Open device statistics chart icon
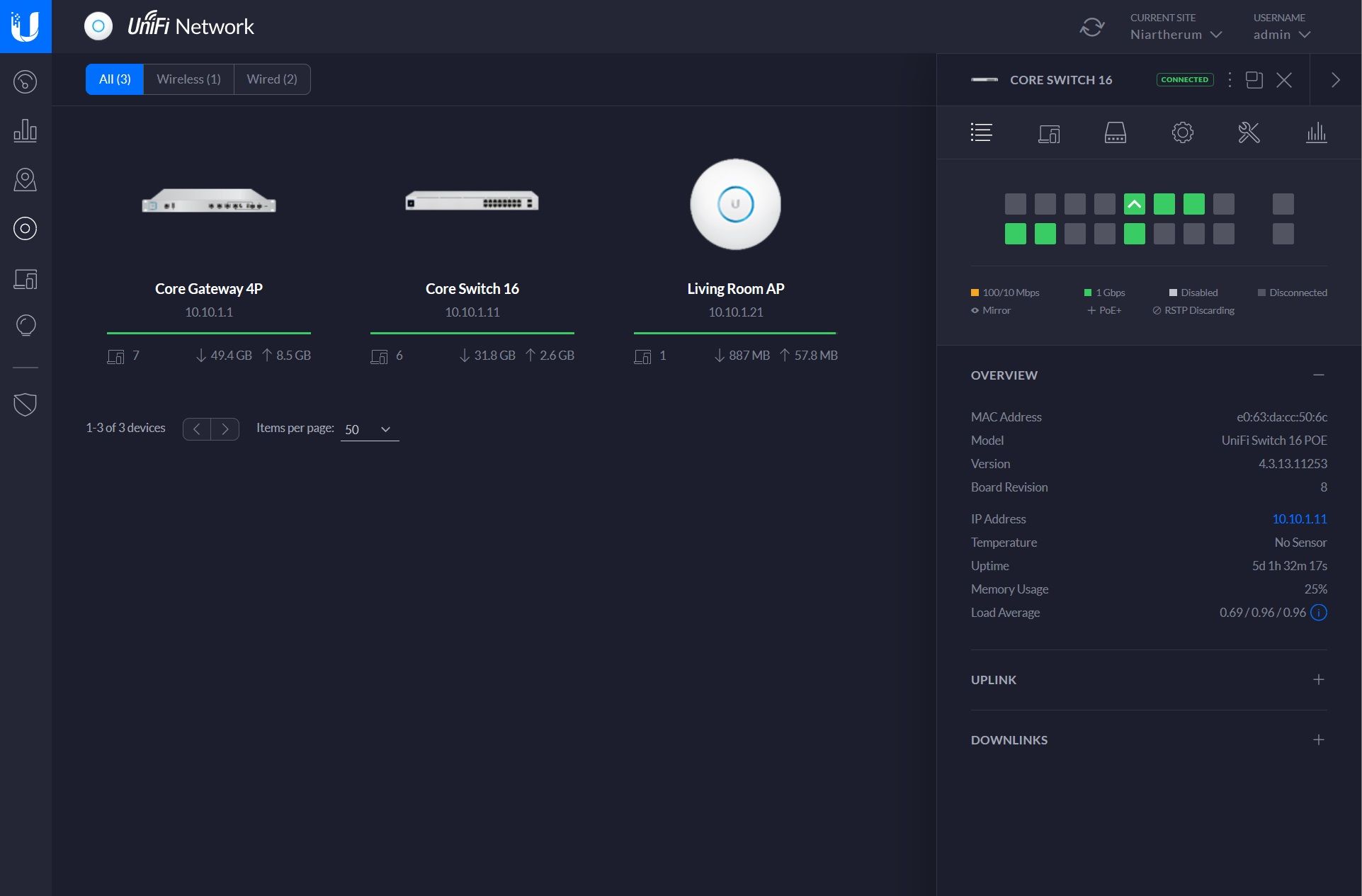1362x896 pixels. click(1316, 132)
